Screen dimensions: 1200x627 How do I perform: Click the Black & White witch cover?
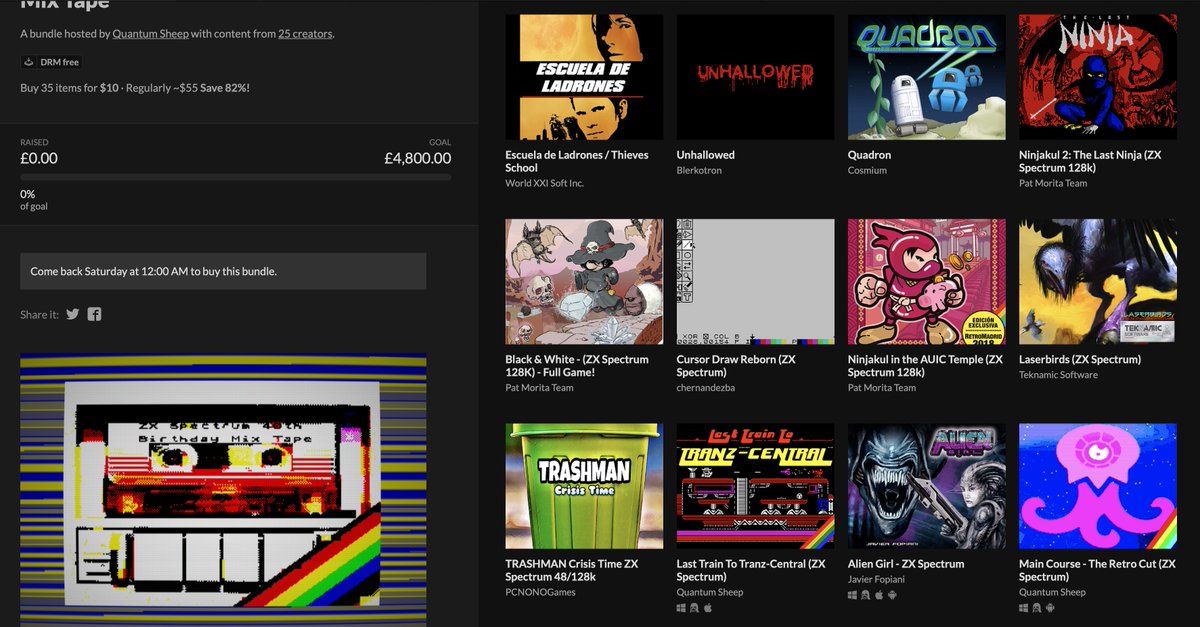click(584, 282)
